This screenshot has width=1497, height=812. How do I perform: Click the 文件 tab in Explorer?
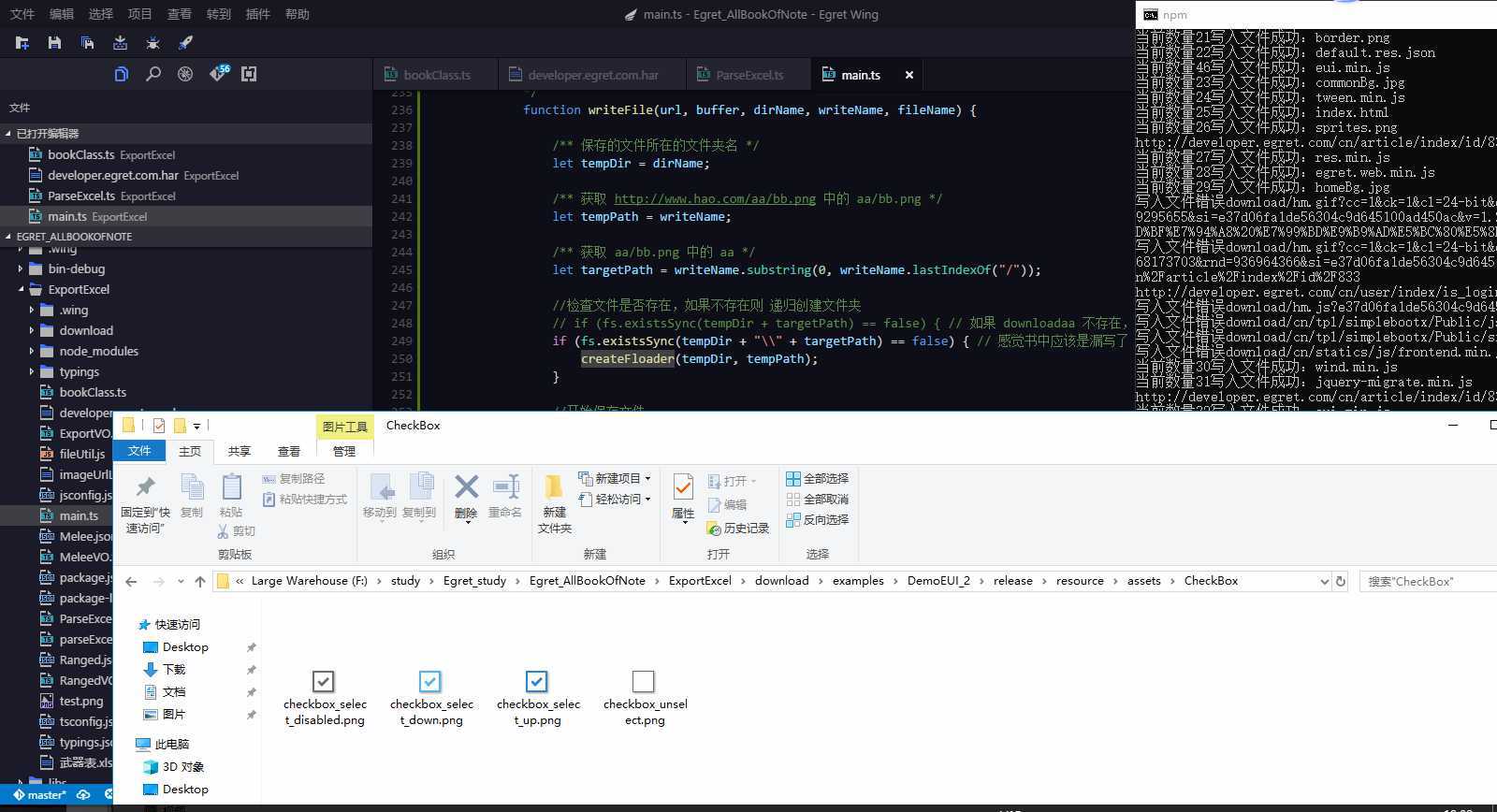(x=139, y=451)
